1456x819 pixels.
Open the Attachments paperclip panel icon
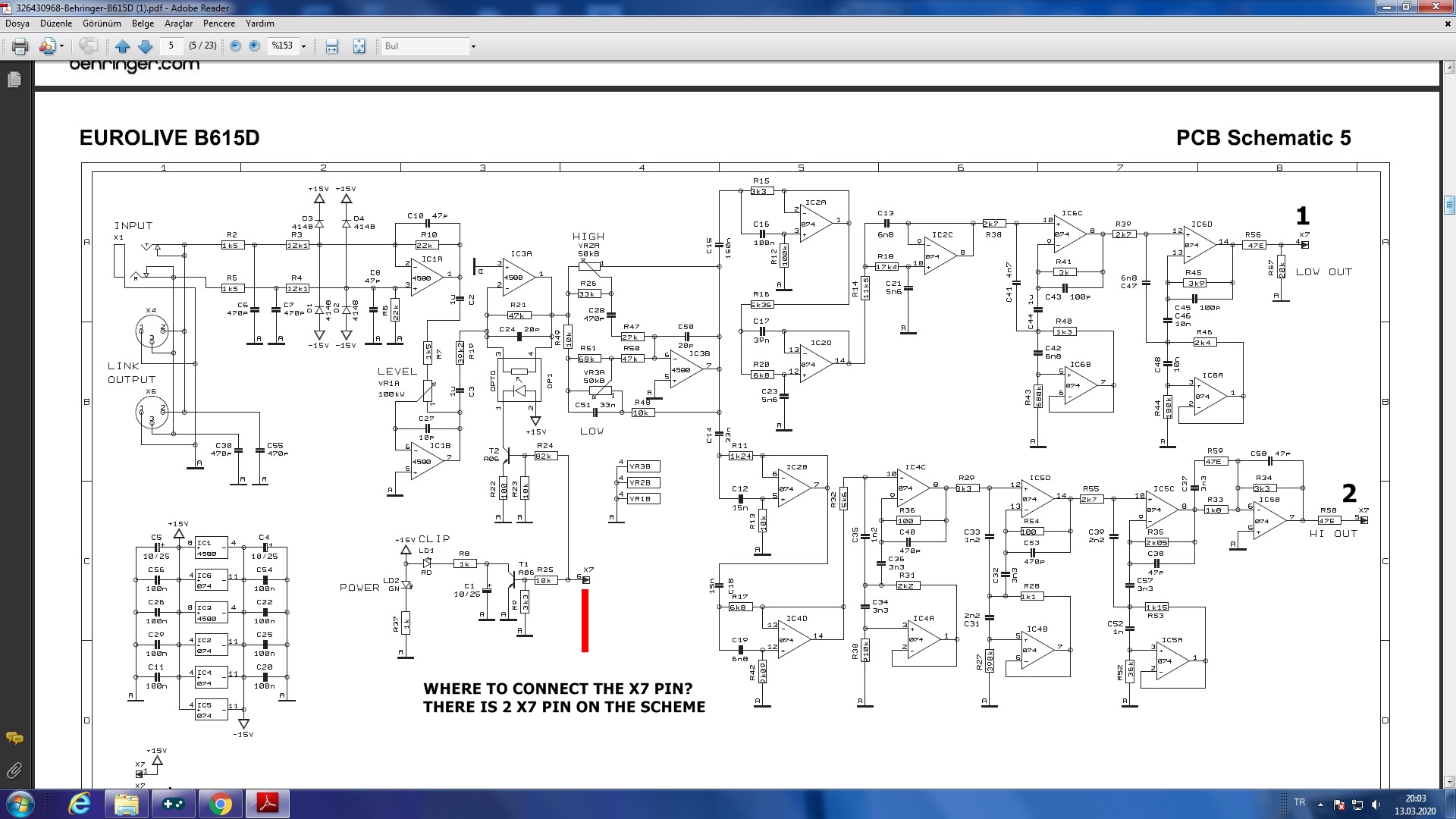[x=14, y=770]
